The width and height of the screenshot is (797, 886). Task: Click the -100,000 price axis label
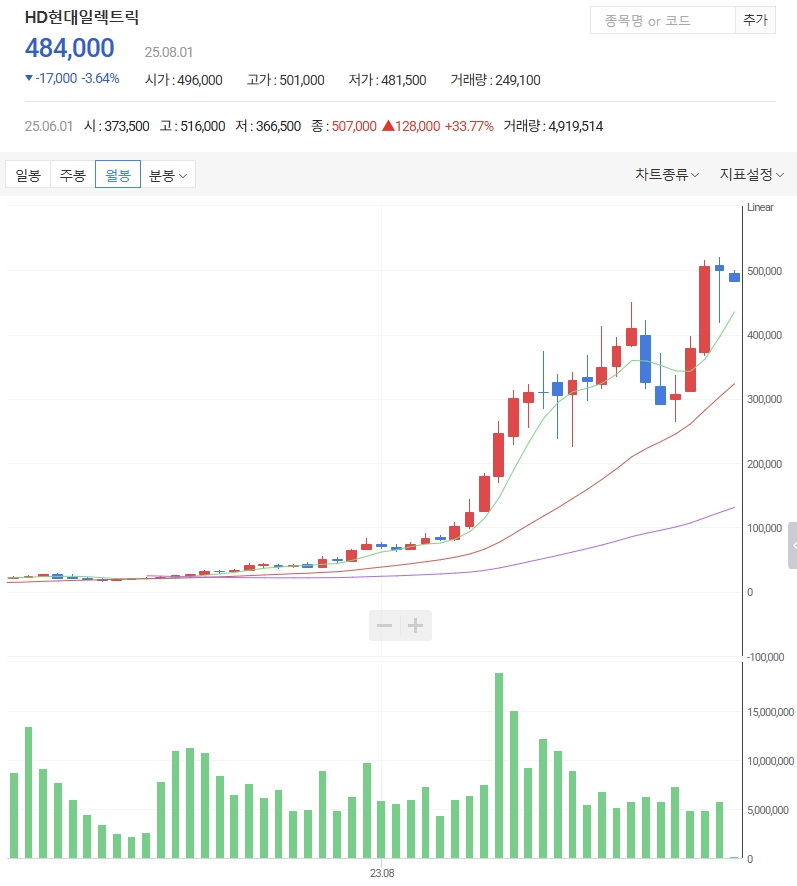coord(765,657)
